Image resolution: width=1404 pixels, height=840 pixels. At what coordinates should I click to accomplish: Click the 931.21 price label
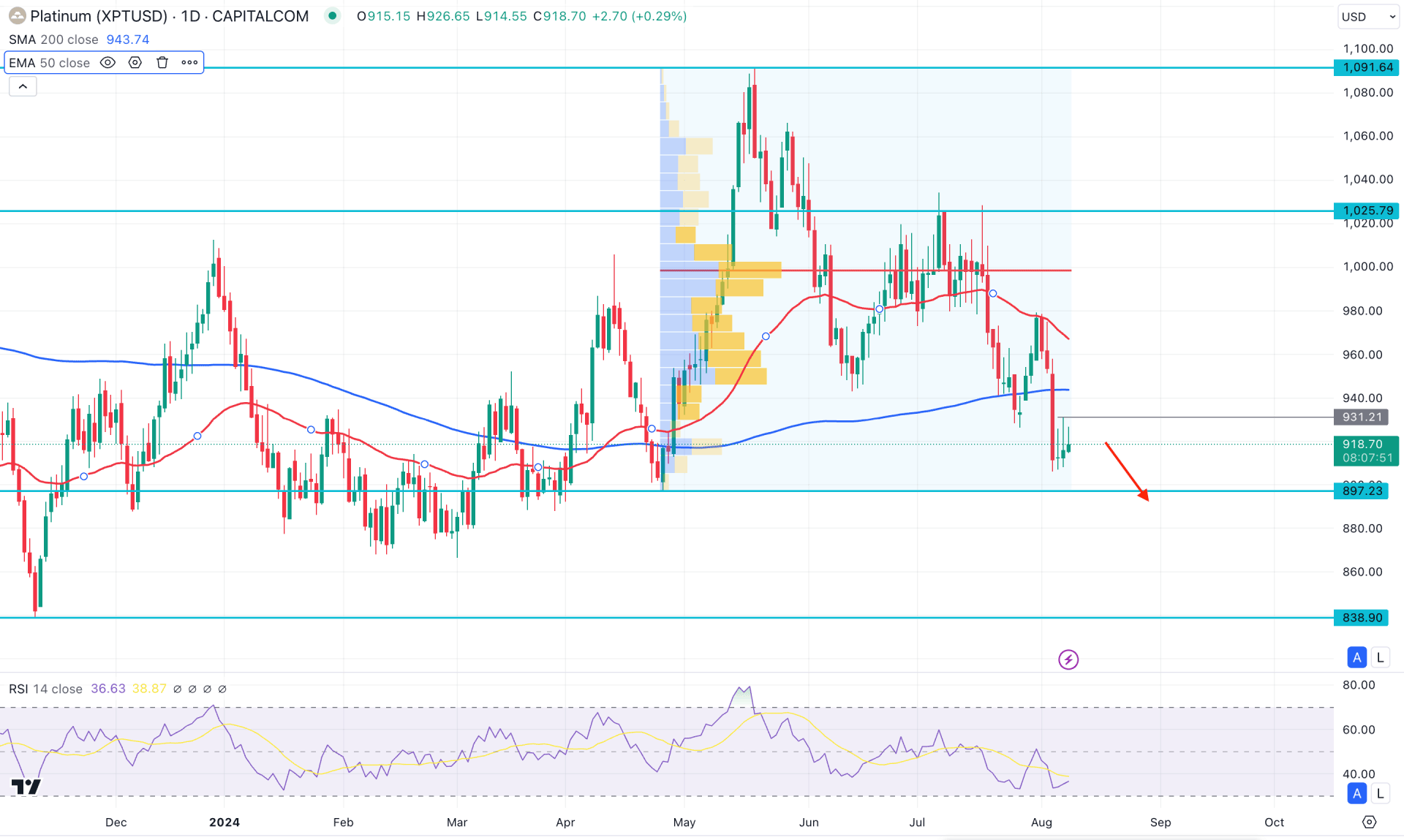pos(1362,417)
